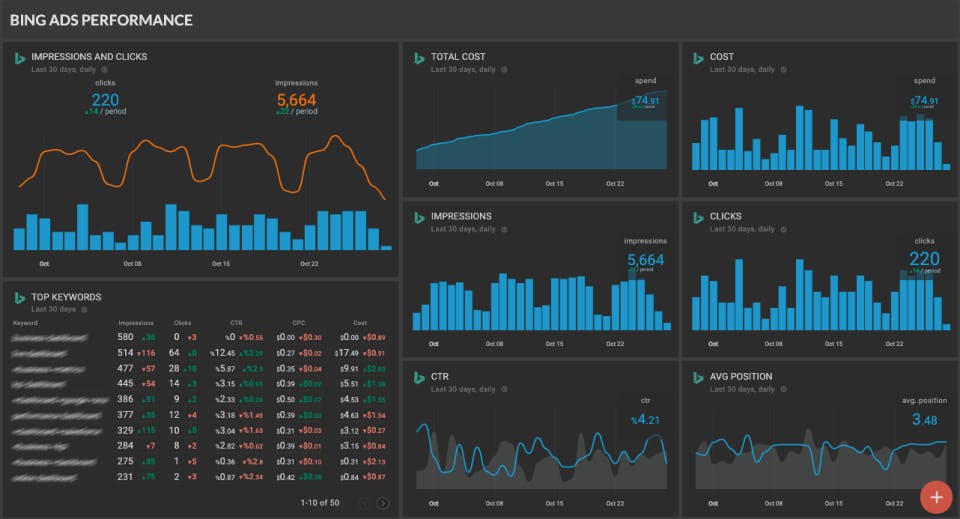
Task: Go to next page of Top Keywords
Action: point(383,503)
